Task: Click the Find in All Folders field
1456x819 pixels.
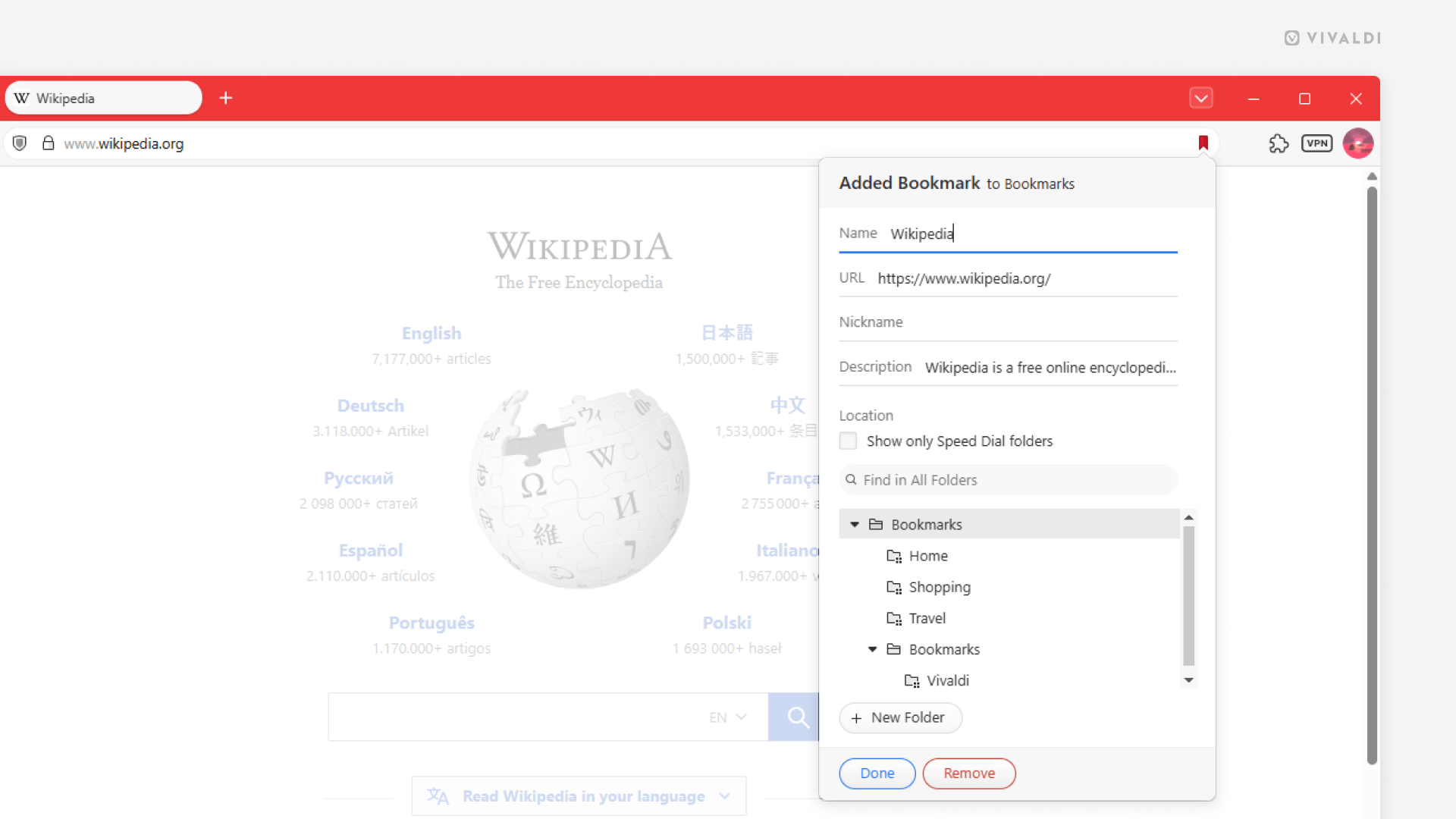Action: click(1008, 480)
